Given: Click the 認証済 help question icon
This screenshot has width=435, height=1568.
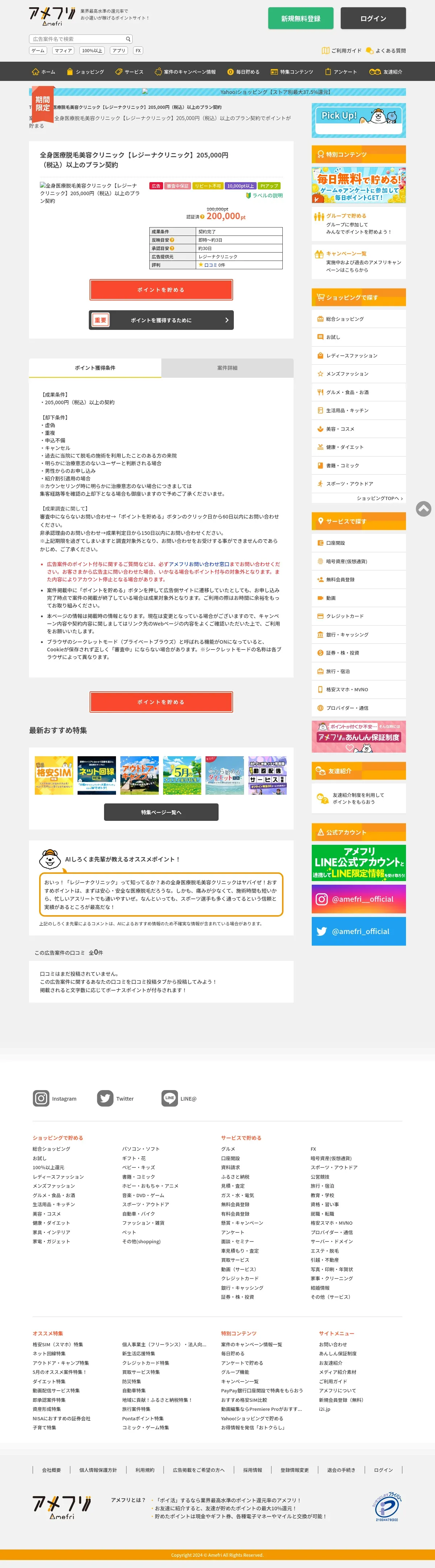Looking at the screenshot, I should point(202,217).
